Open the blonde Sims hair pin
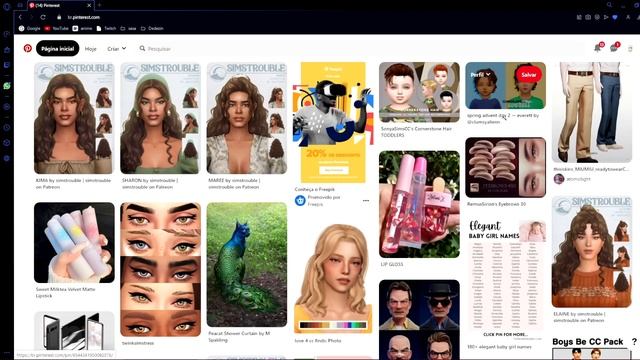The height and width of the screenshot is (360, 640). (x=333, y=278)
